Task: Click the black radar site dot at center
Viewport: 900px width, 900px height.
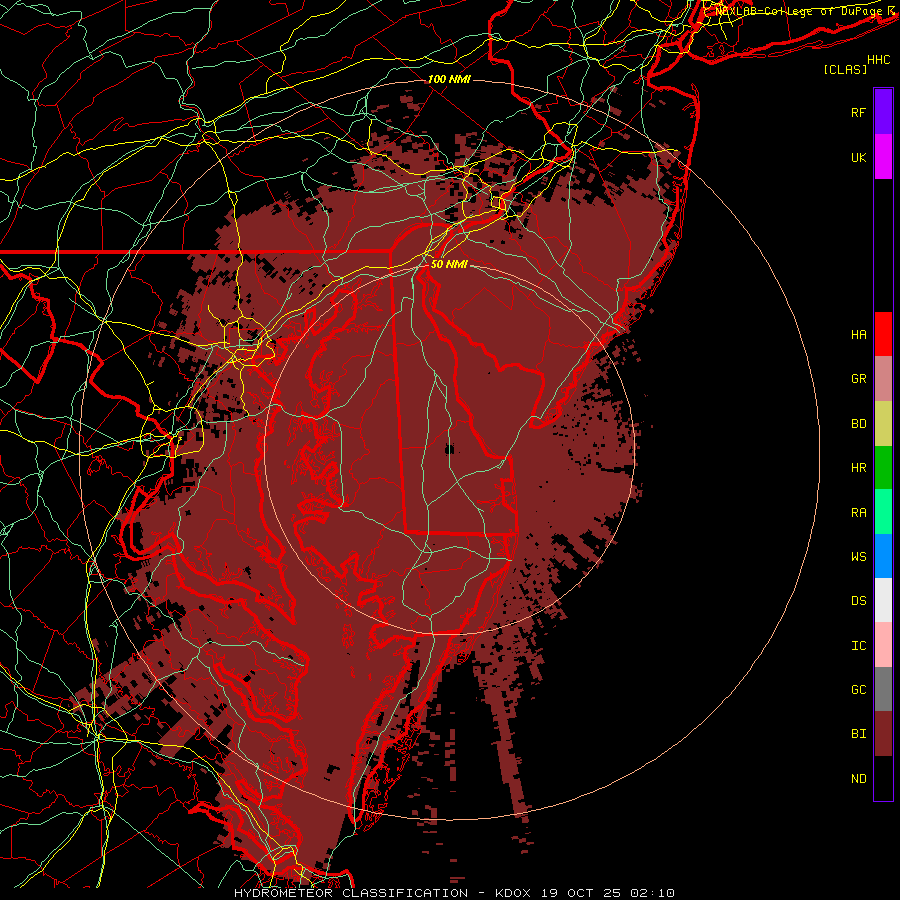Action: (449, 448)
